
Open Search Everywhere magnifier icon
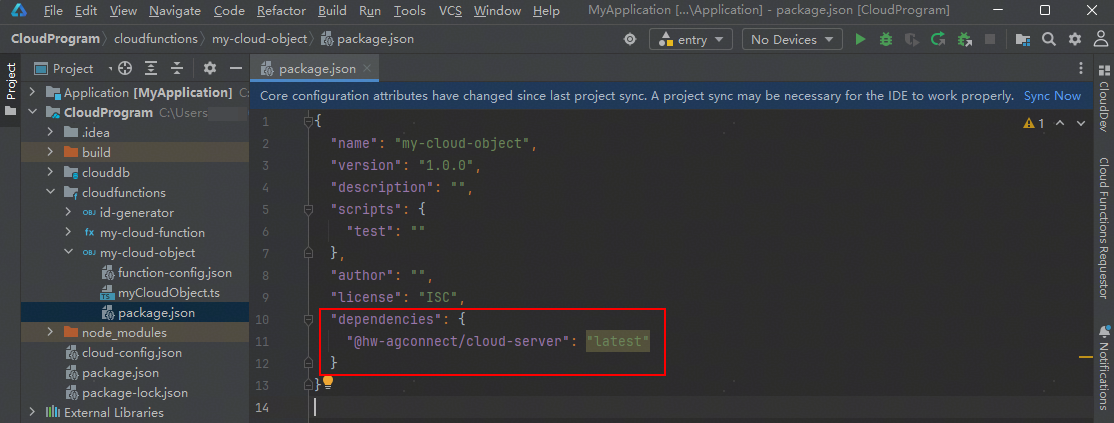tap(1048, 40)
